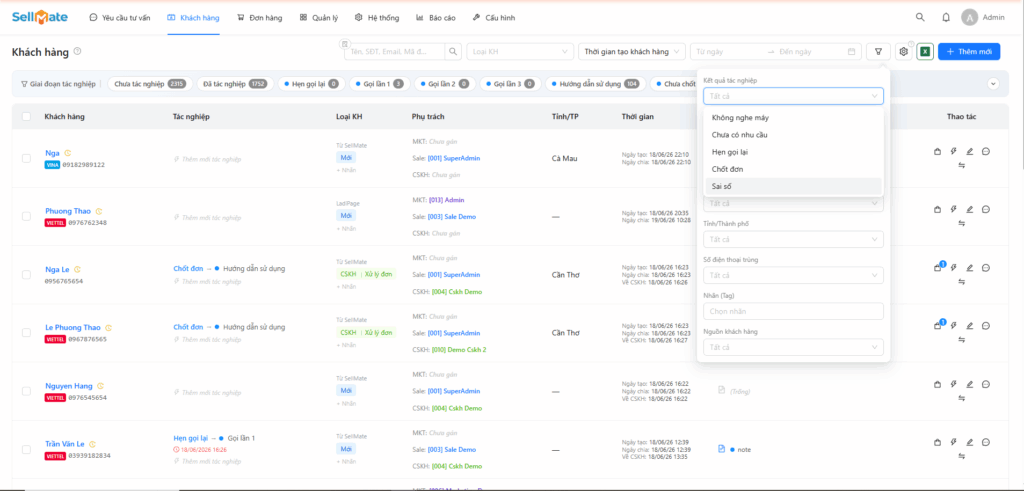Open the gear column settings button
The image size is (1024, 491).
pos(904,52)
